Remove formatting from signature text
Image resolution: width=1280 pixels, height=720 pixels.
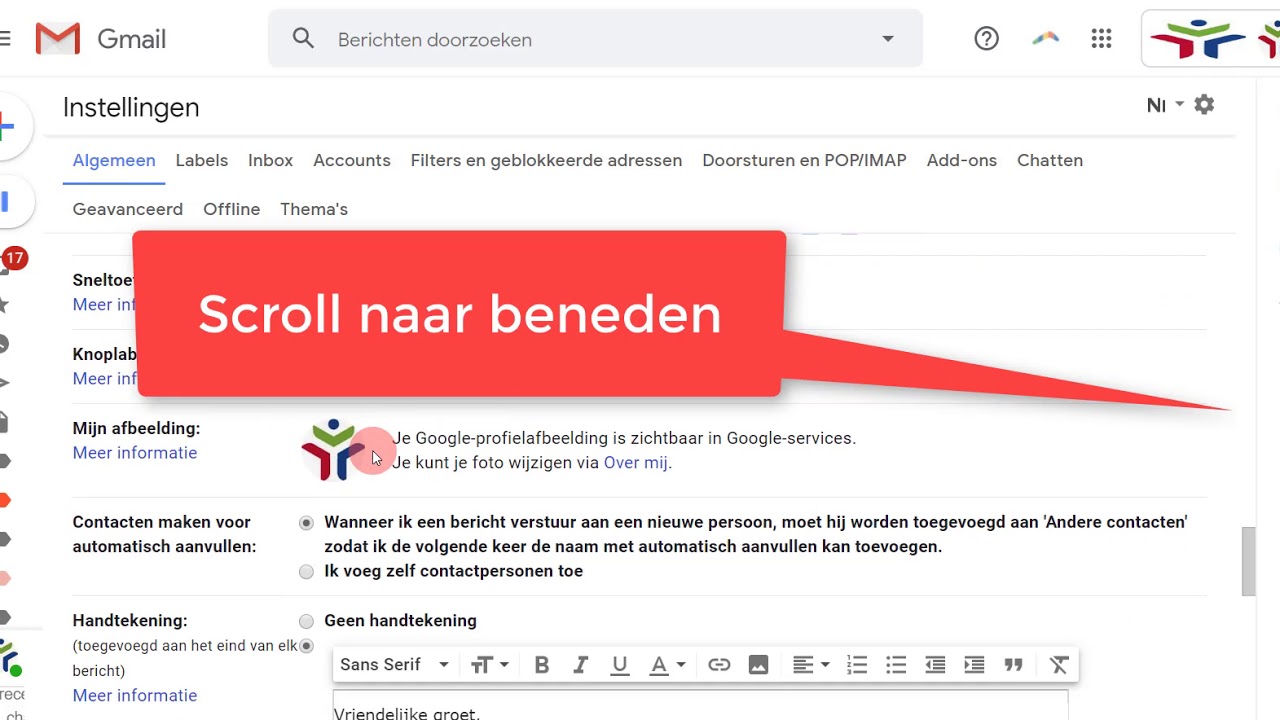(x=1059, y=665)
